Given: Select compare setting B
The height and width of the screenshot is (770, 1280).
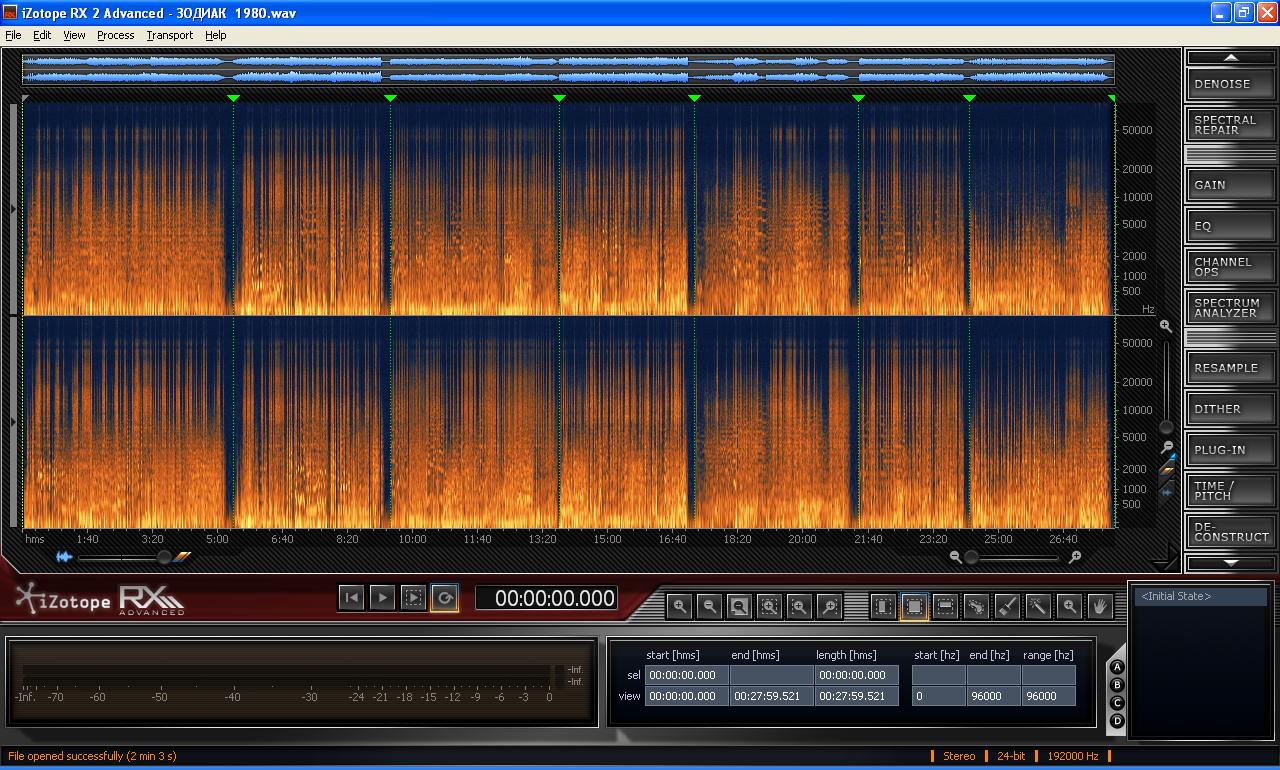Looking at the screenshot, I should point(1118,685).
